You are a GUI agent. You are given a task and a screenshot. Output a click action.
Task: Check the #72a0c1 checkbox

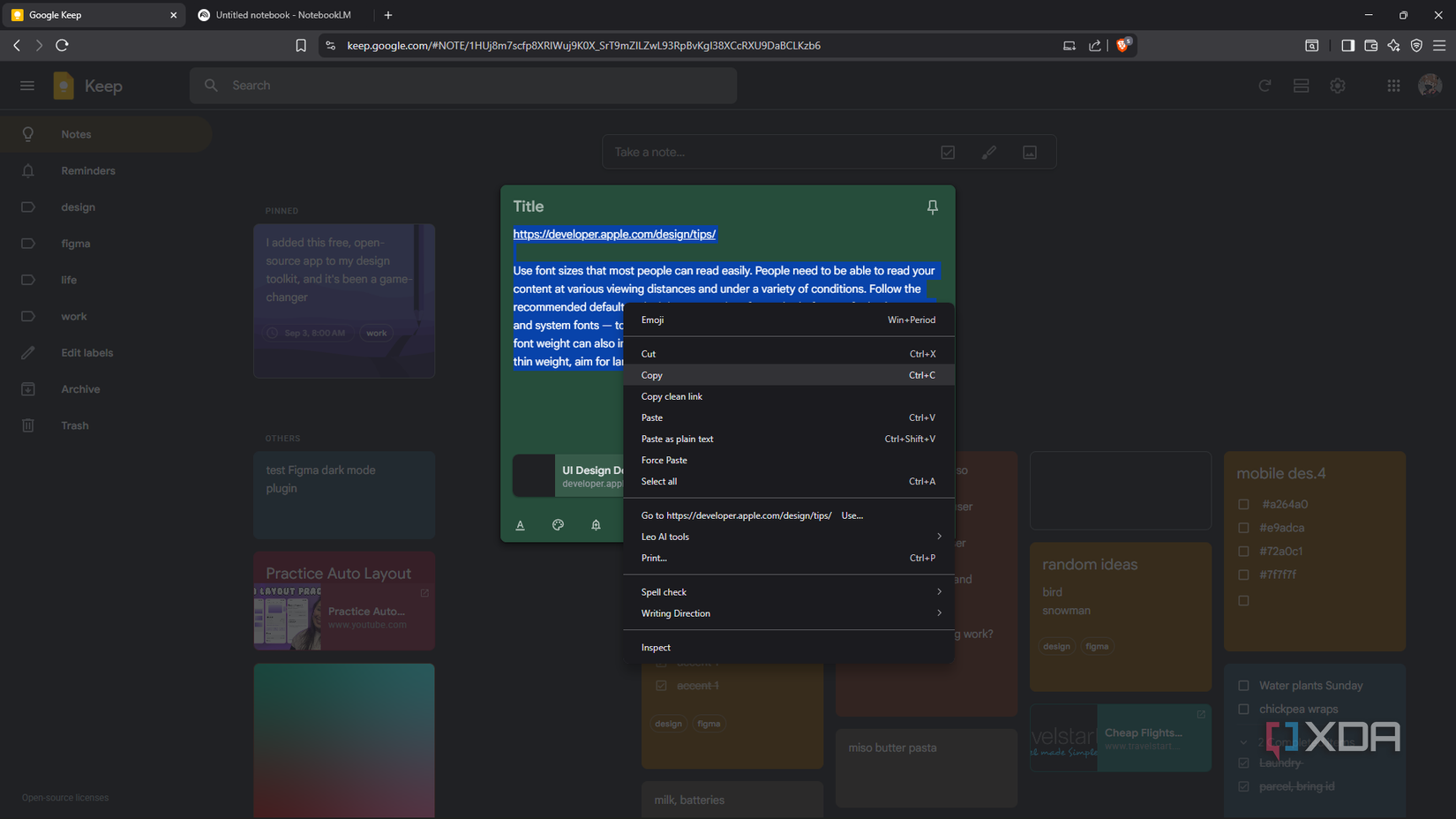tap(1243, 552)
